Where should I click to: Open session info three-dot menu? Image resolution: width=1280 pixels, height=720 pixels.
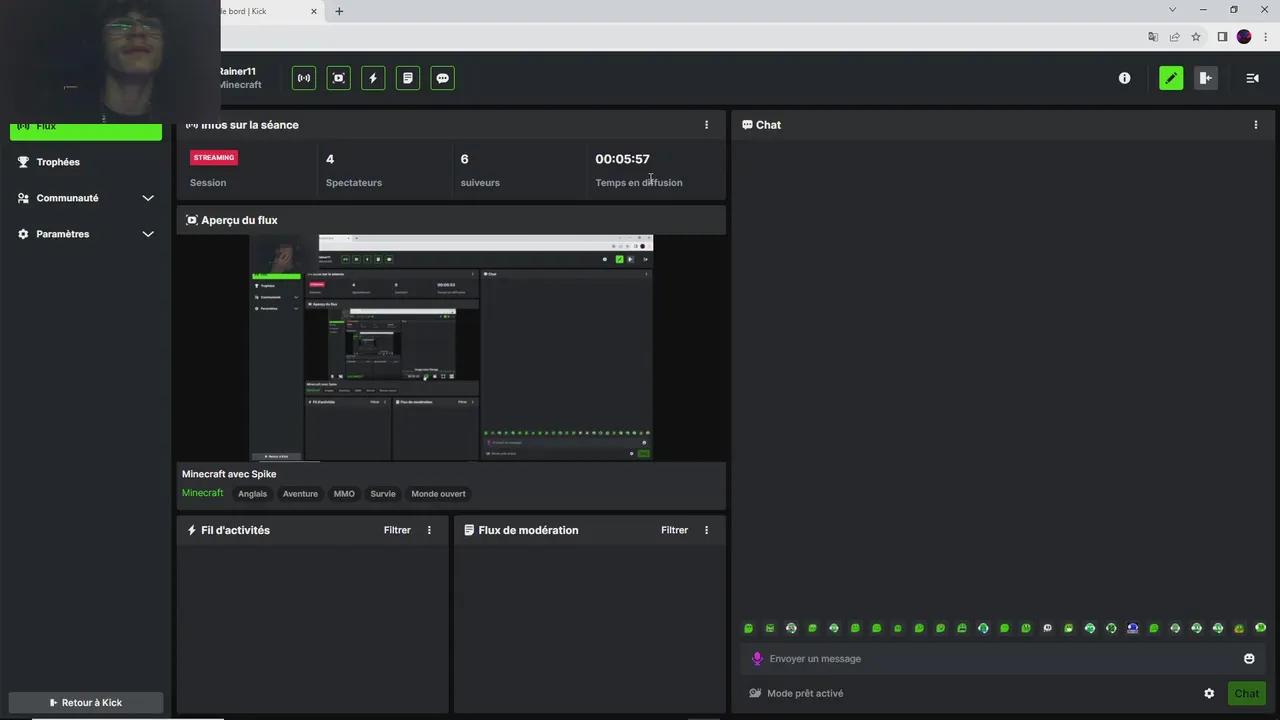pyautogui.click(x=706, y=125)
